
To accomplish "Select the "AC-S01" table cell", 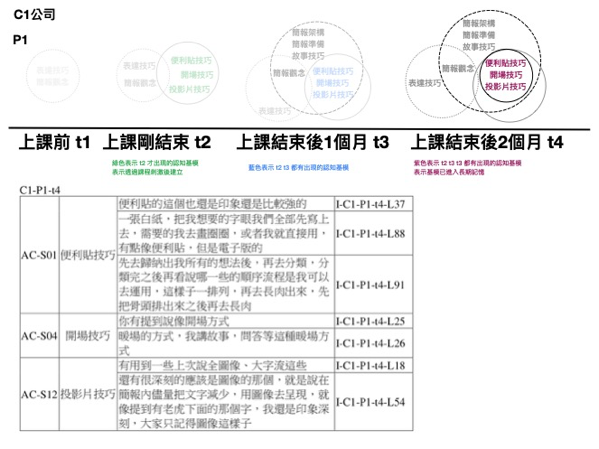I will tap(39, 255).
